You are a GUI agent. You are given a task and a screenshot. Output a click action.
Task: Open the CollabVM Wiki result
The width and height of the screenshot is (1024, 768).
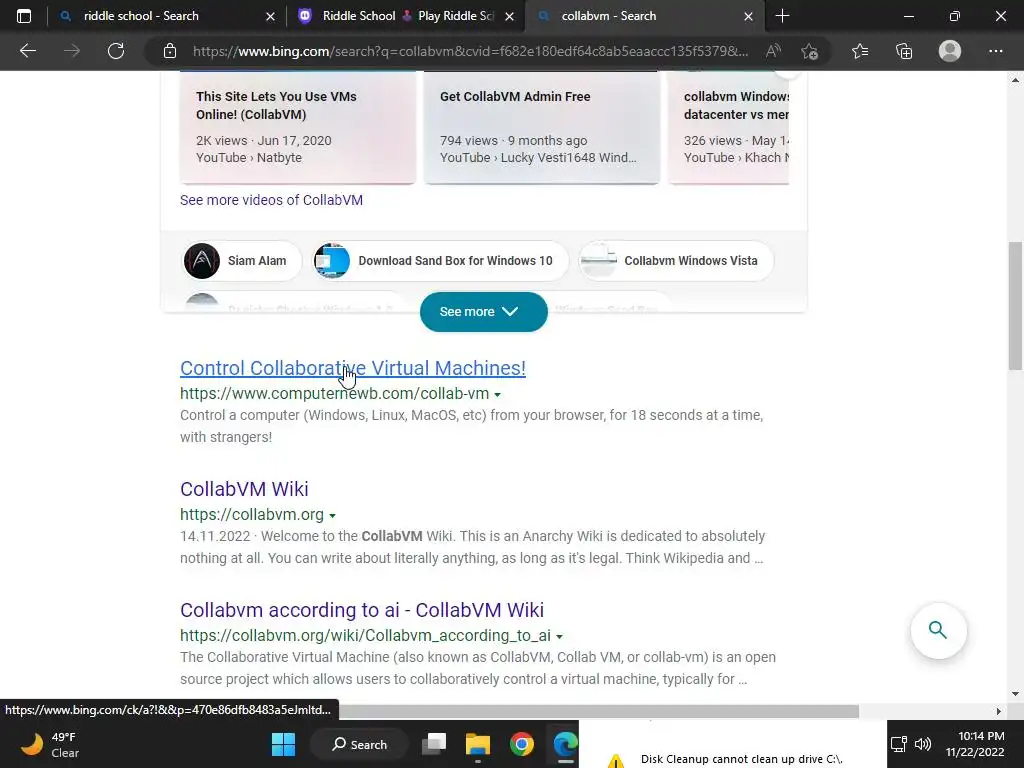tap(244, 488)
